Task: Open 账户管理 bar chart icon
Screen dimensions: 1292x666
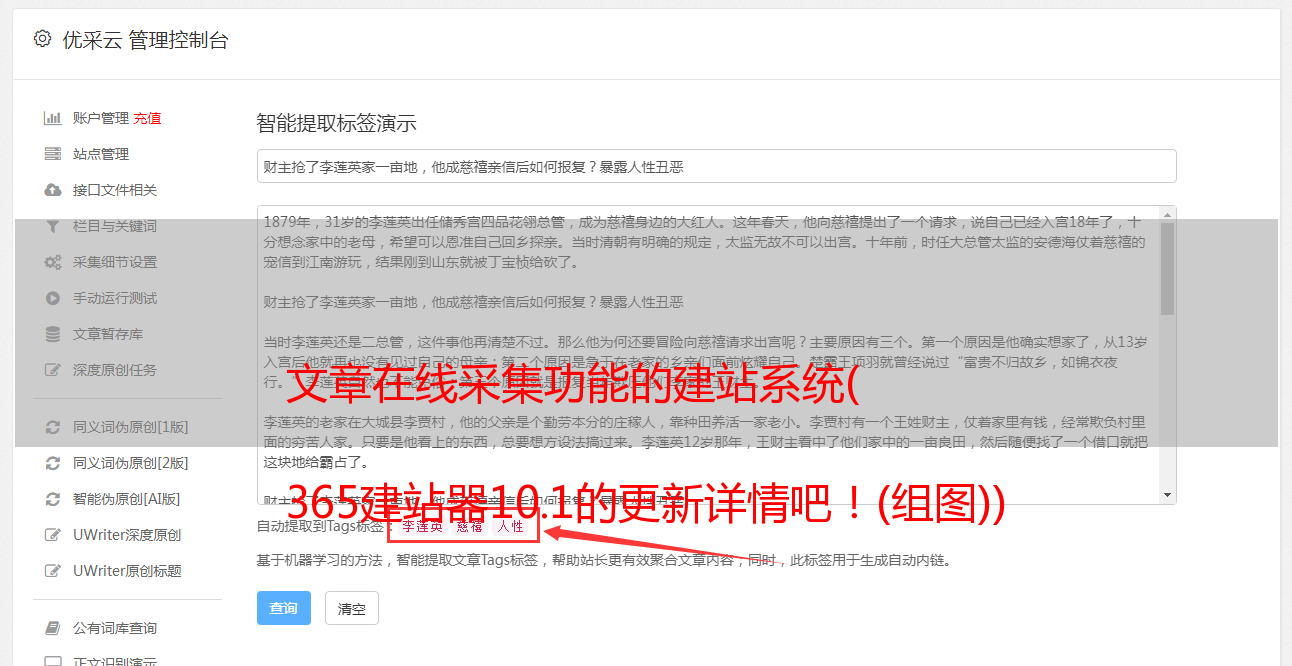Action: 52,118
